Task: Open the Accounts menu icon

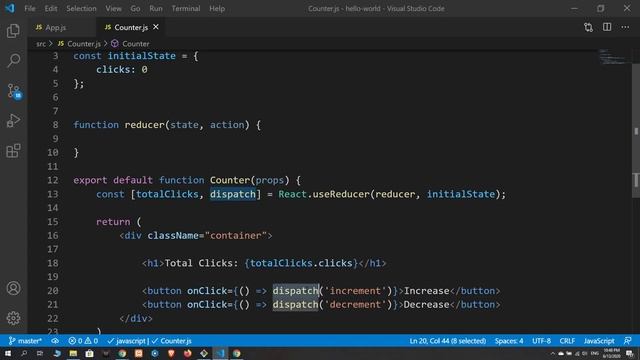Action: [x=13, y=288]
